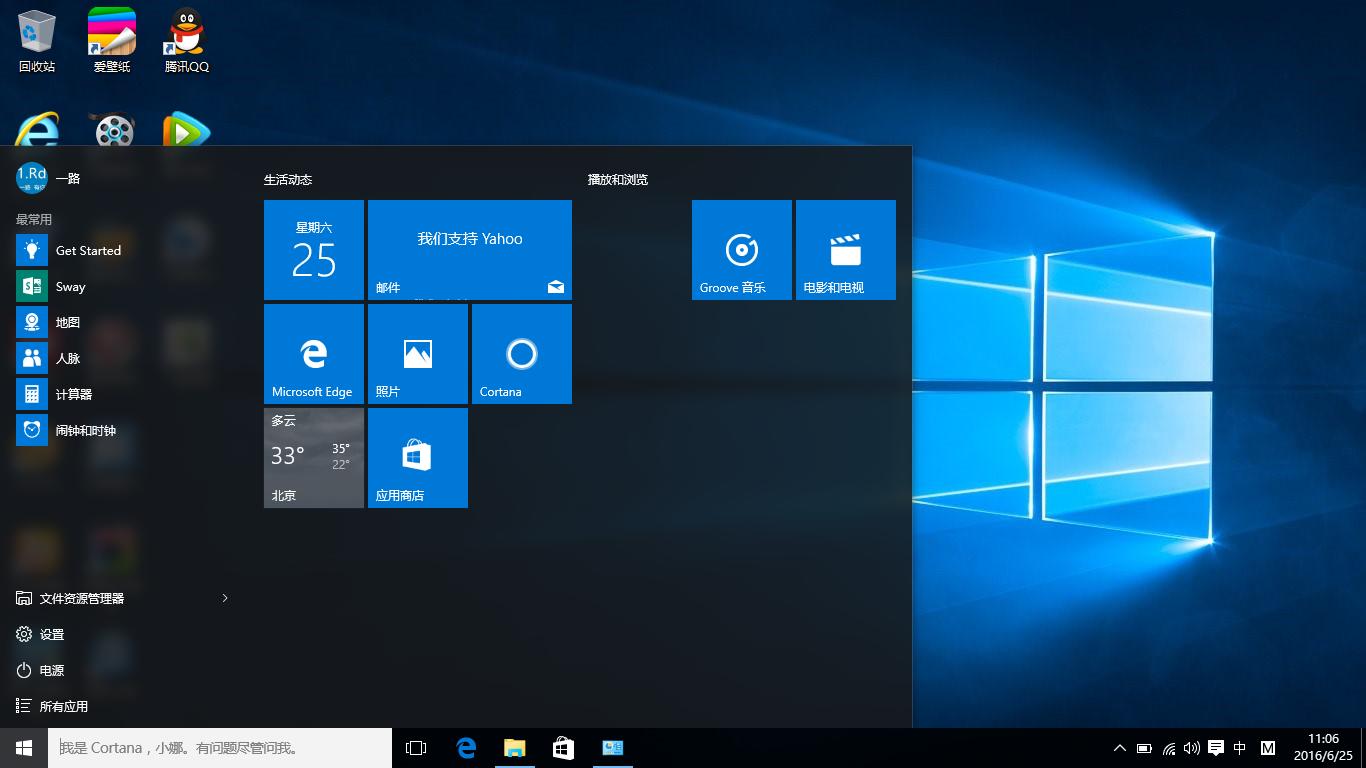Open 地图 from the most used list
Viewport: 1366px width, 768px height.
coord(66,322)
